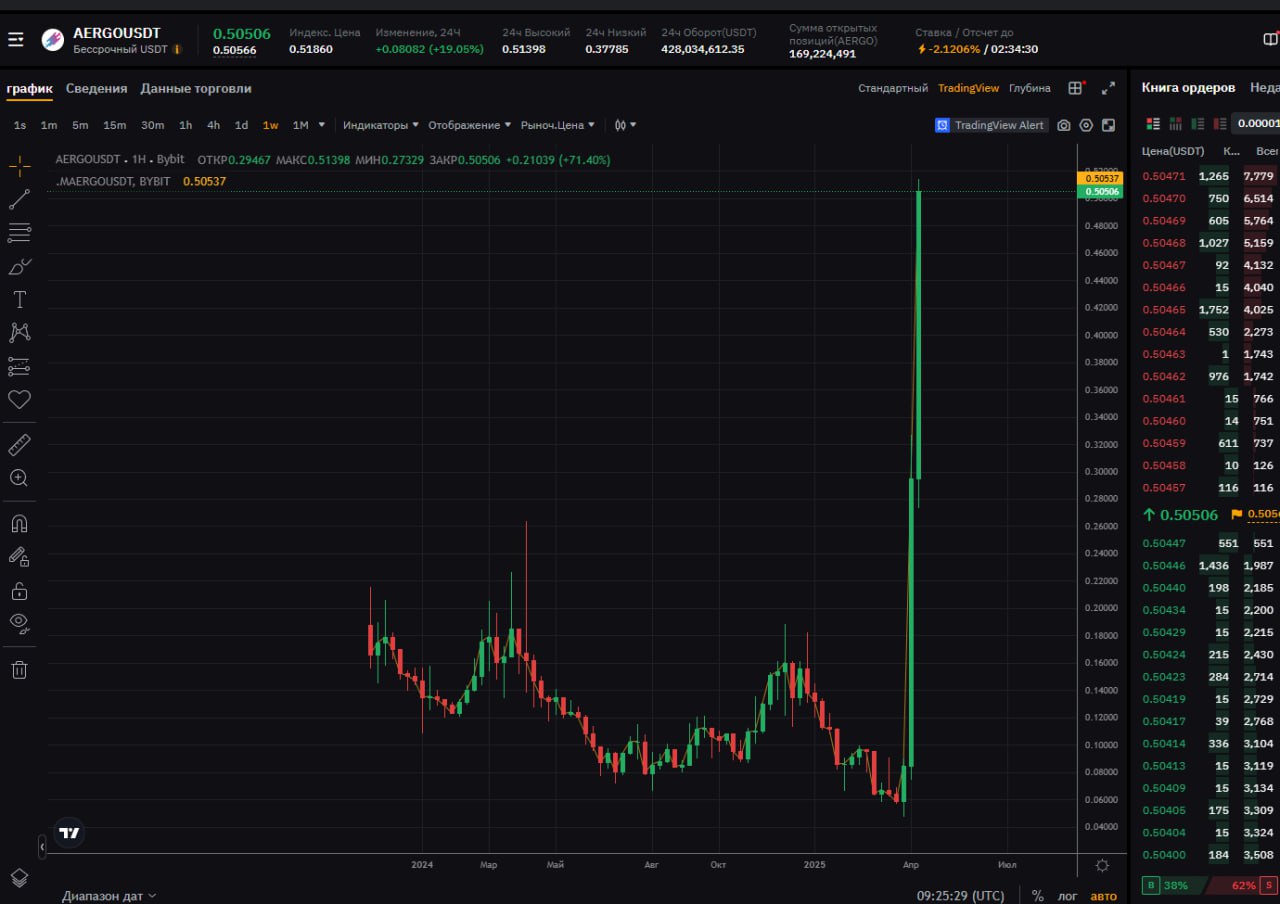Open order book price precision dropdown 0.00001

coord(1257,124)
